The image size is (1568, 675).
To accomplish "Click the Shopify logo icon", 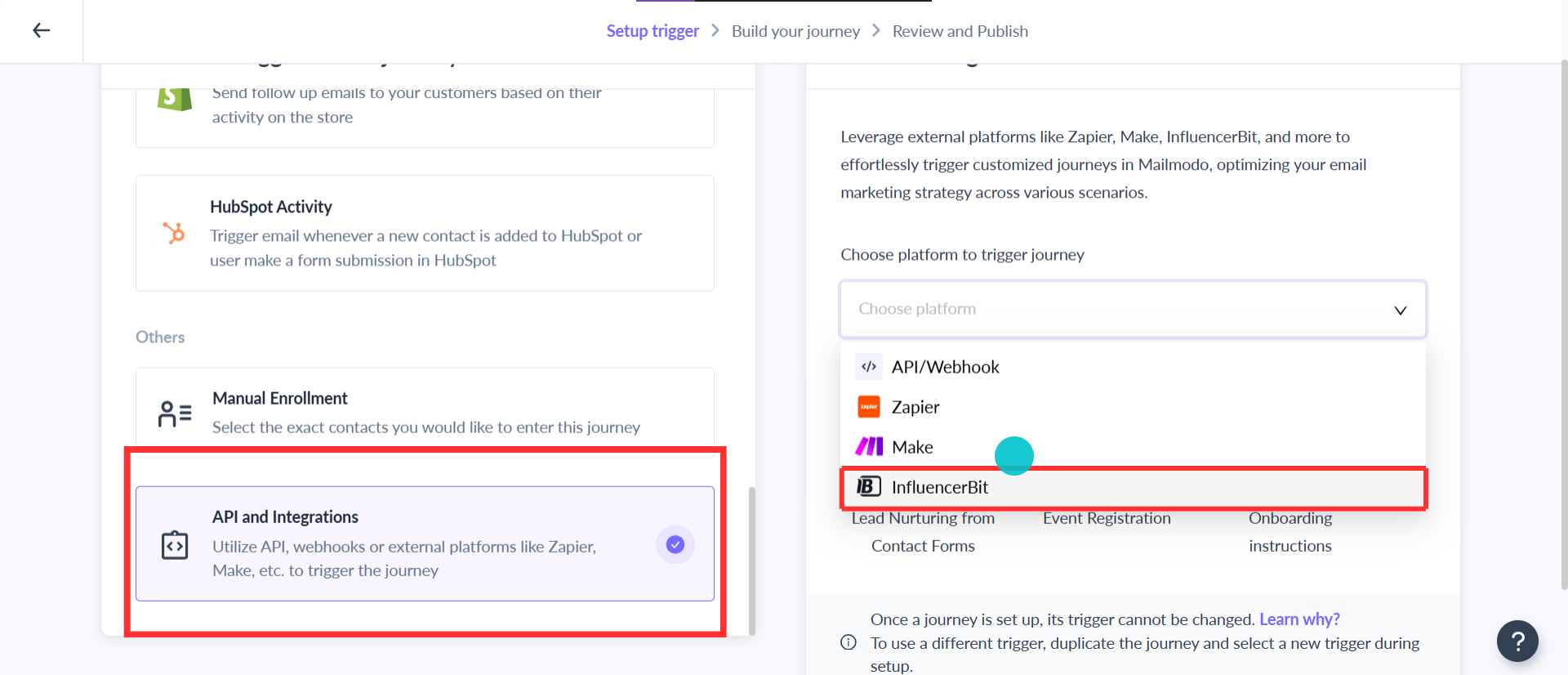I will pos(175,98).
